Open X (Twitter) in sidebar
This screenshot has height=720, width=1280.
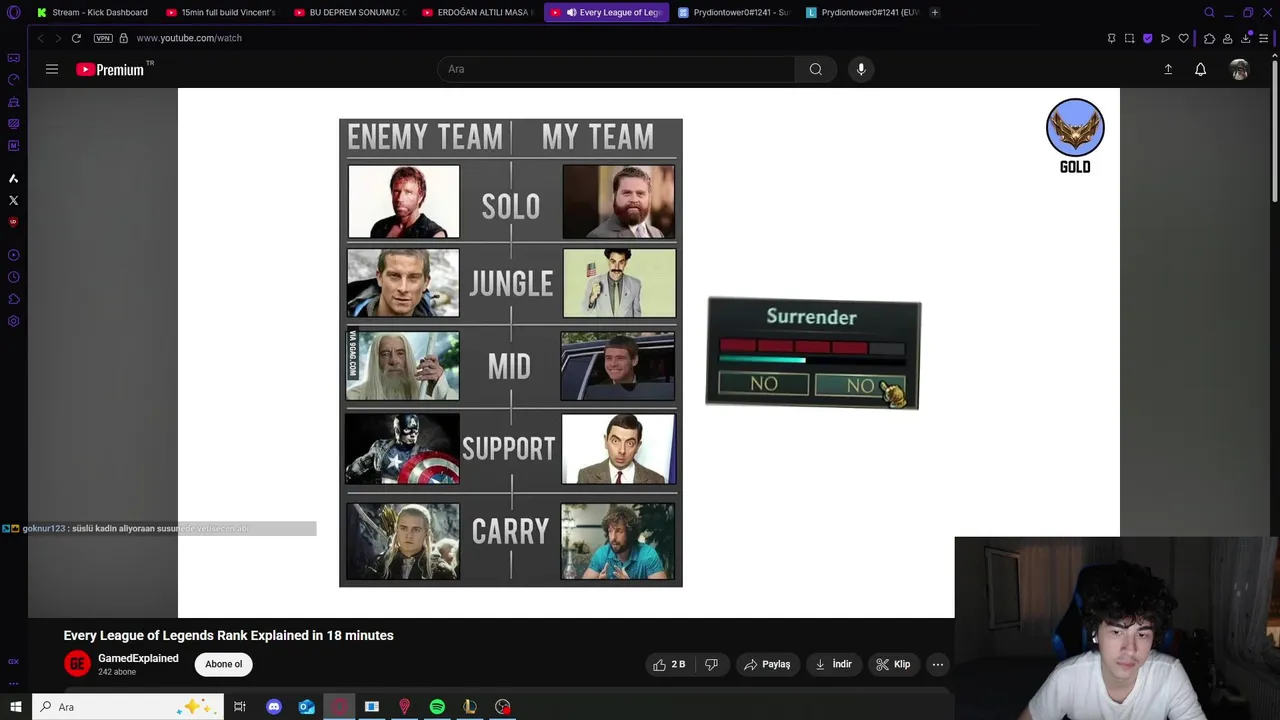pos(13,200)
